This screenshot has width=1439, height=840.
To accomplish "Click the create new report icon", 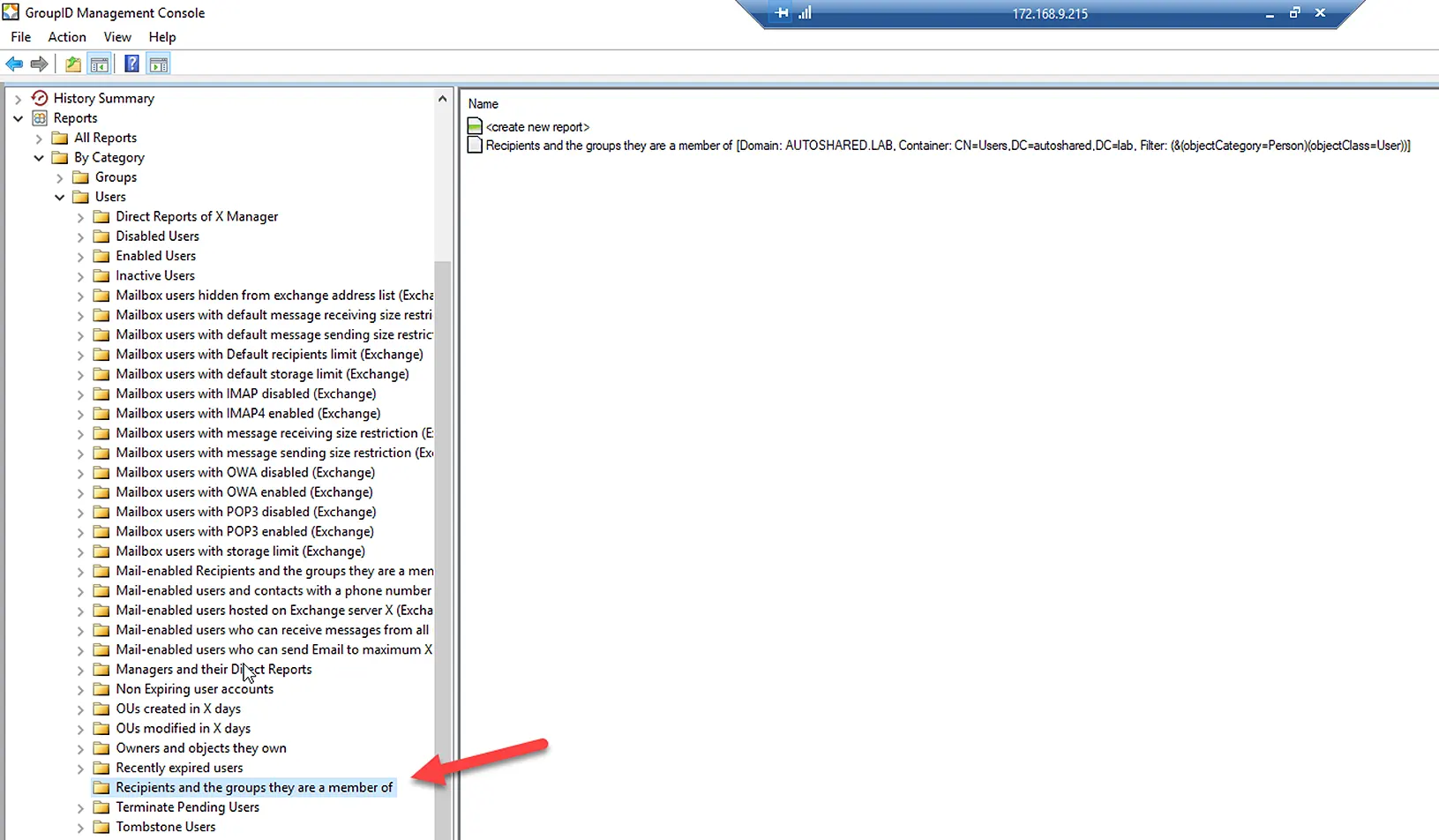I will pyautogui.click(x=475, y=126).
